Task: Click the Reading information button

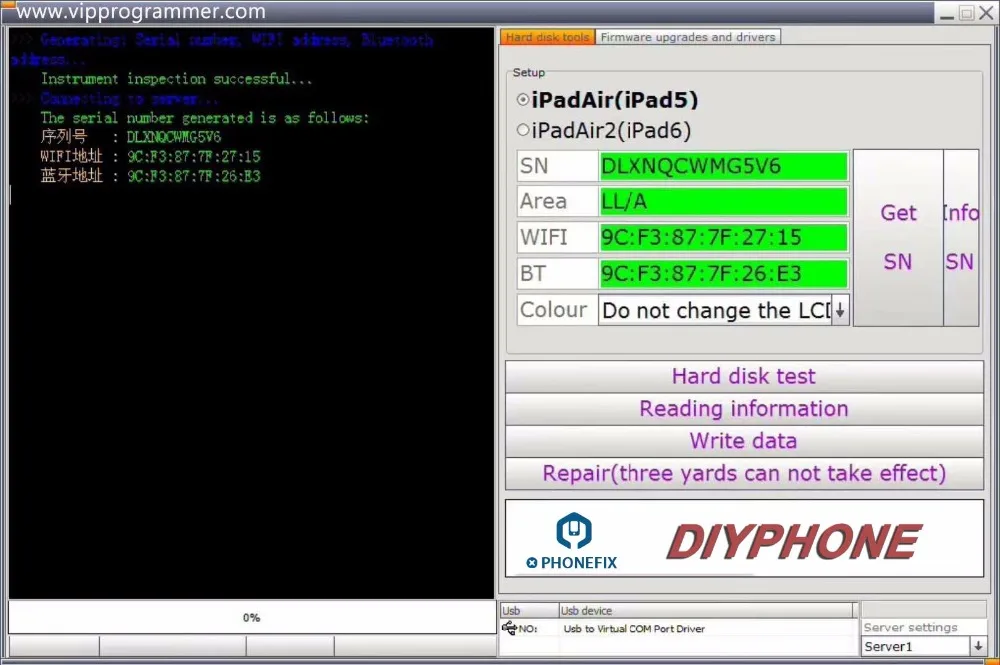Action: [744, 409]
